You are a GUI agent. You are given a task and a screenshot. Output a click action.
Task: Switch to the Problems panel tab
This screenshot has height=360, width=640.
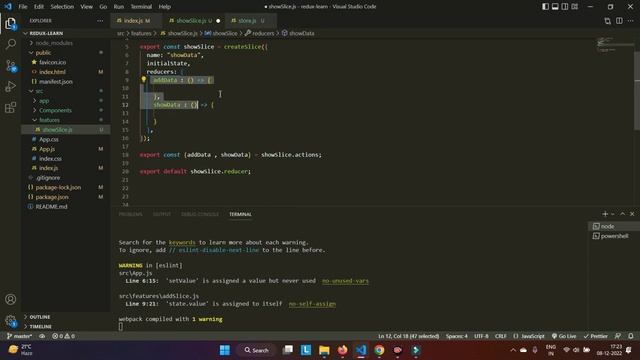pyautogui.click(x=131, y=214)
